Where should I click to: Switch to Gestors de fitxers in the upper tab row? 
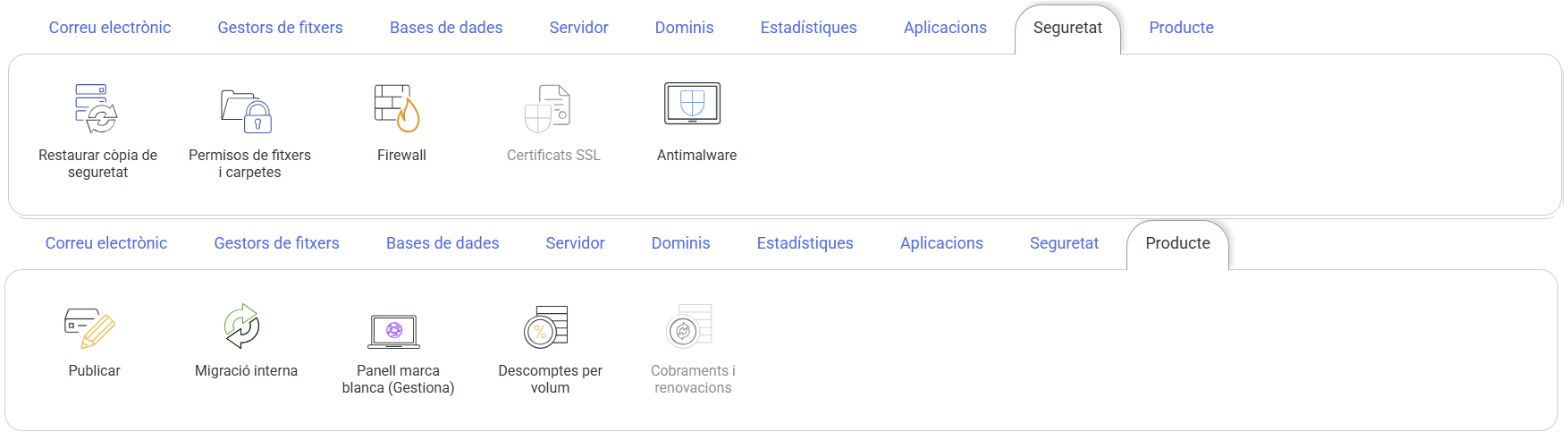(280, 28)
